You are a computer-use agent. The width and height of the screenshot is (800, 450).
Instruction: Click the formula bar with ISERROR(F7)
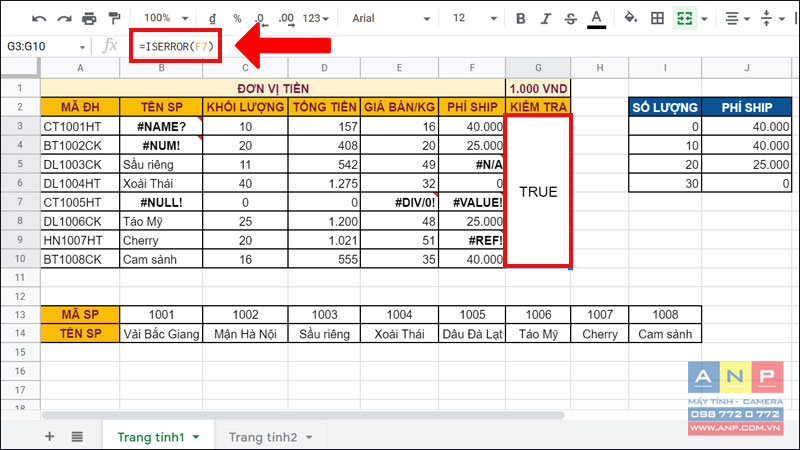[176, 46]
